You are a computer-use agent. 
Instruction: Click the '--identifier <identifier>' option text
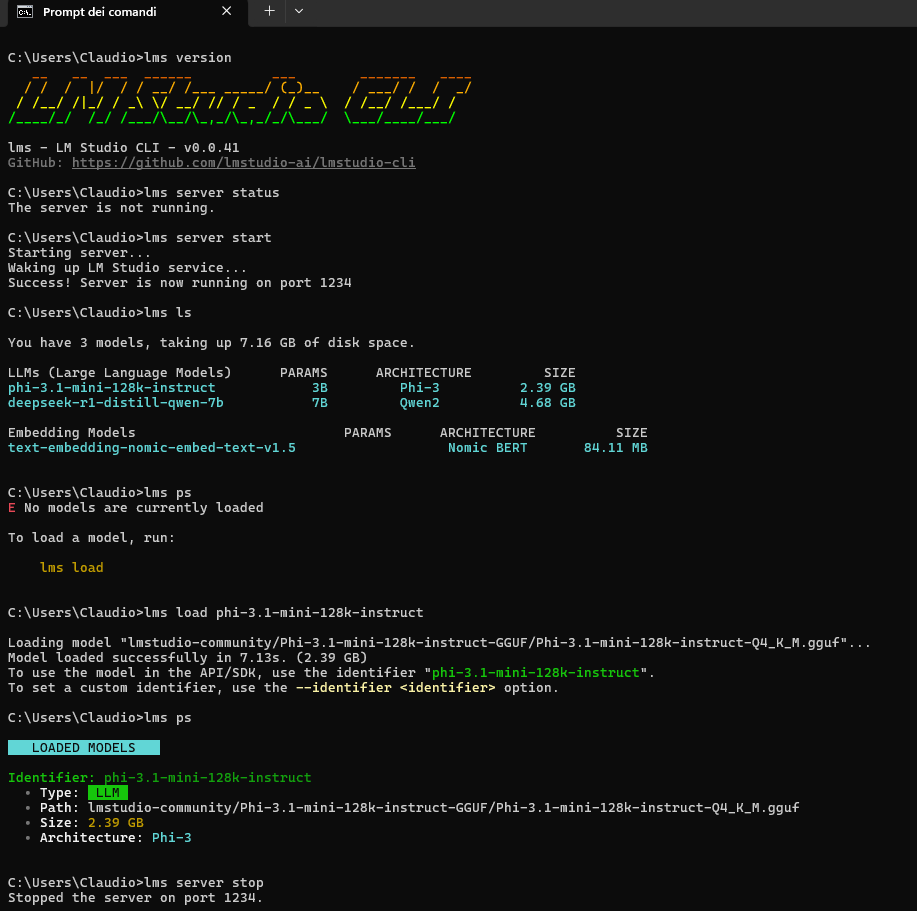click(x=395, y=688)
